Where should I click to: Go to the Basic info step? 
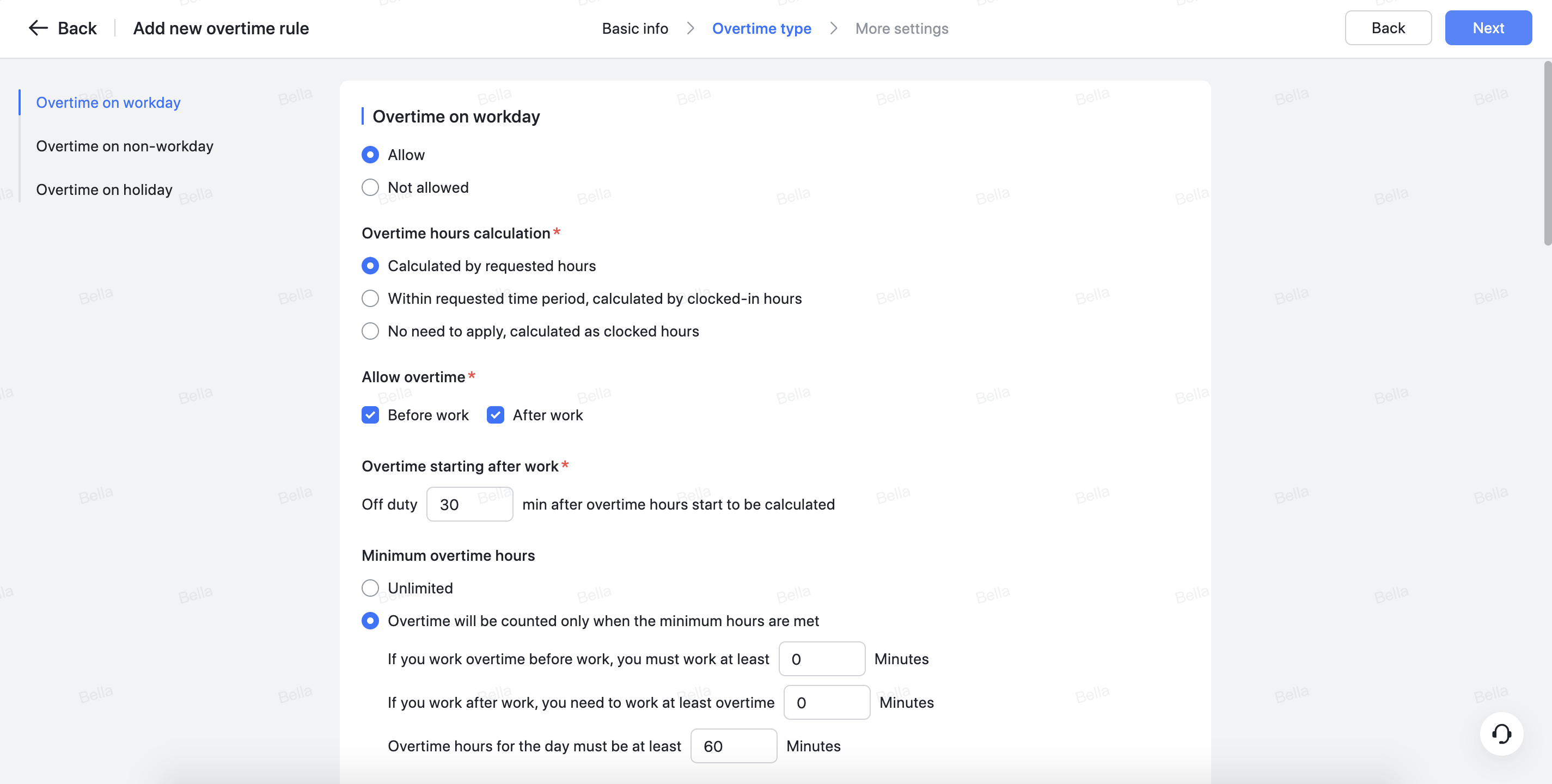coord(634,28)
